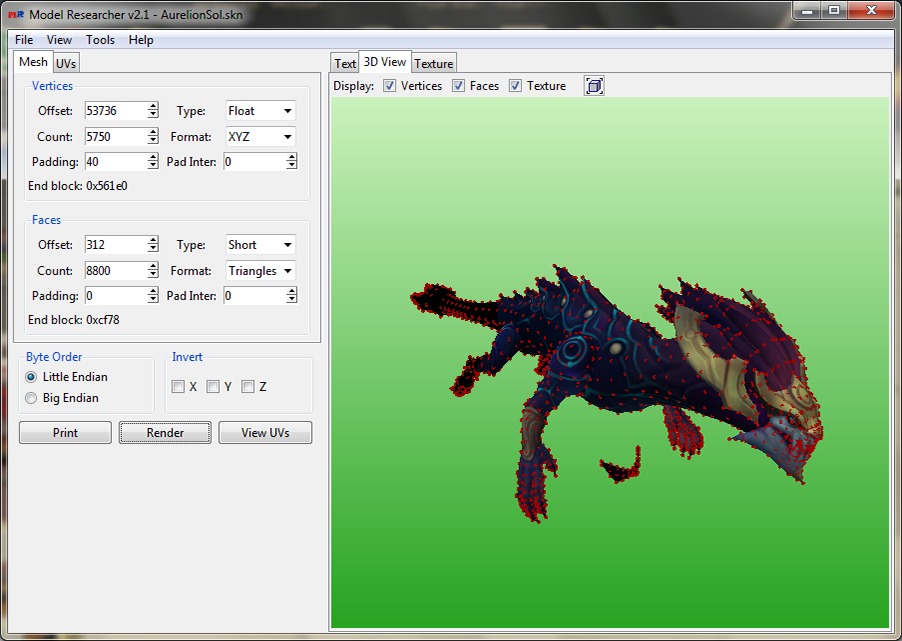The width and height of the screenshot is (902, 641).
Task: Open the Vertices Type dropdown showing Float
Action: tap(260, 111)
